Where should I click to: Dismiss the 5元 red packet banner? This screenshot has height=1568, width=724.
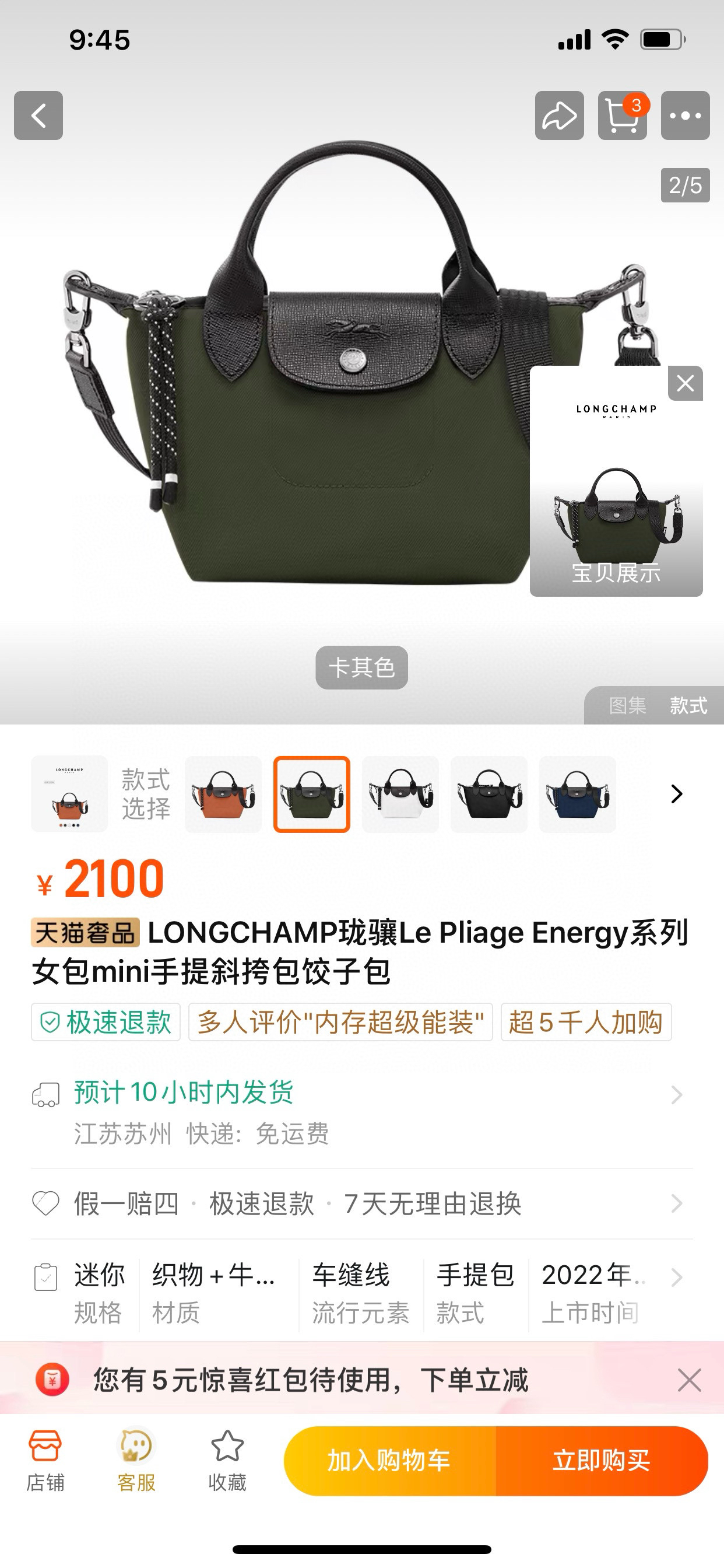(x=690, y=1380)
